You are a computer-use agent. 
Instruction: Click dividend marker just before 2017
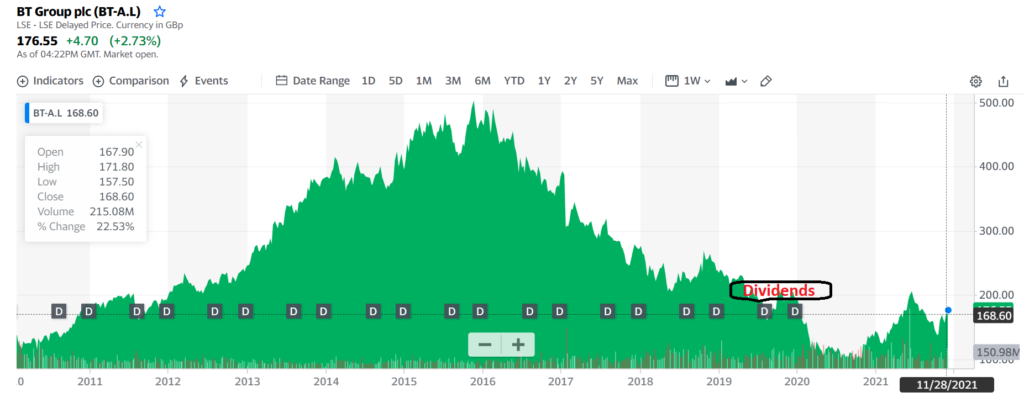[x=559, y=311]
